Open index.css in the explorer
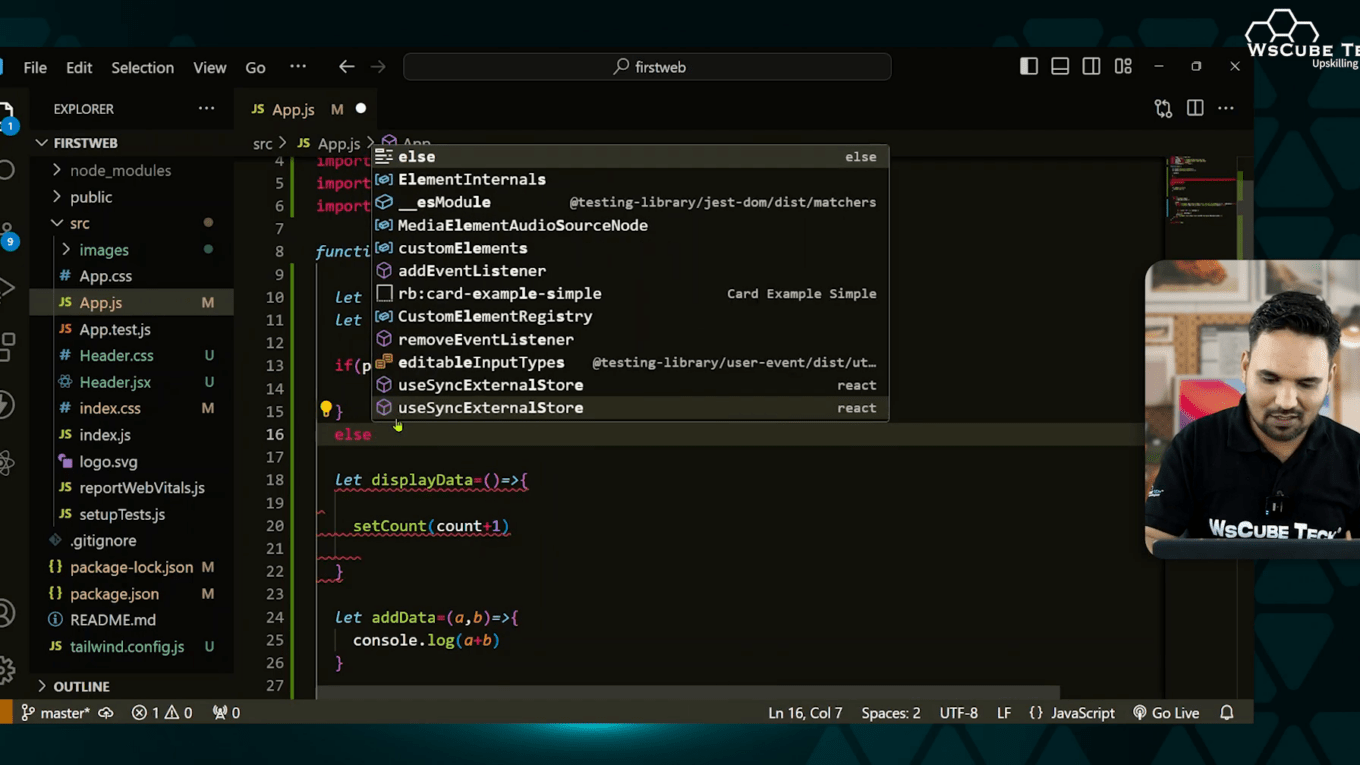Image resolution: width=1360 pixels, height=765 pixels. 110,409
